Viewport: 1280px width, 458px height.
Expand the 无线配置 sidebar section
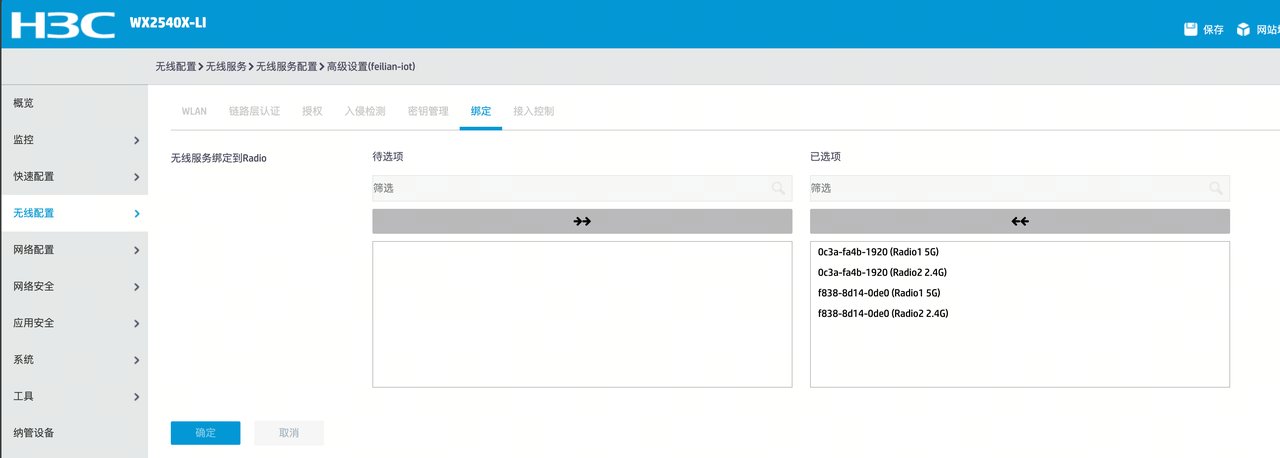click(74, 213)
